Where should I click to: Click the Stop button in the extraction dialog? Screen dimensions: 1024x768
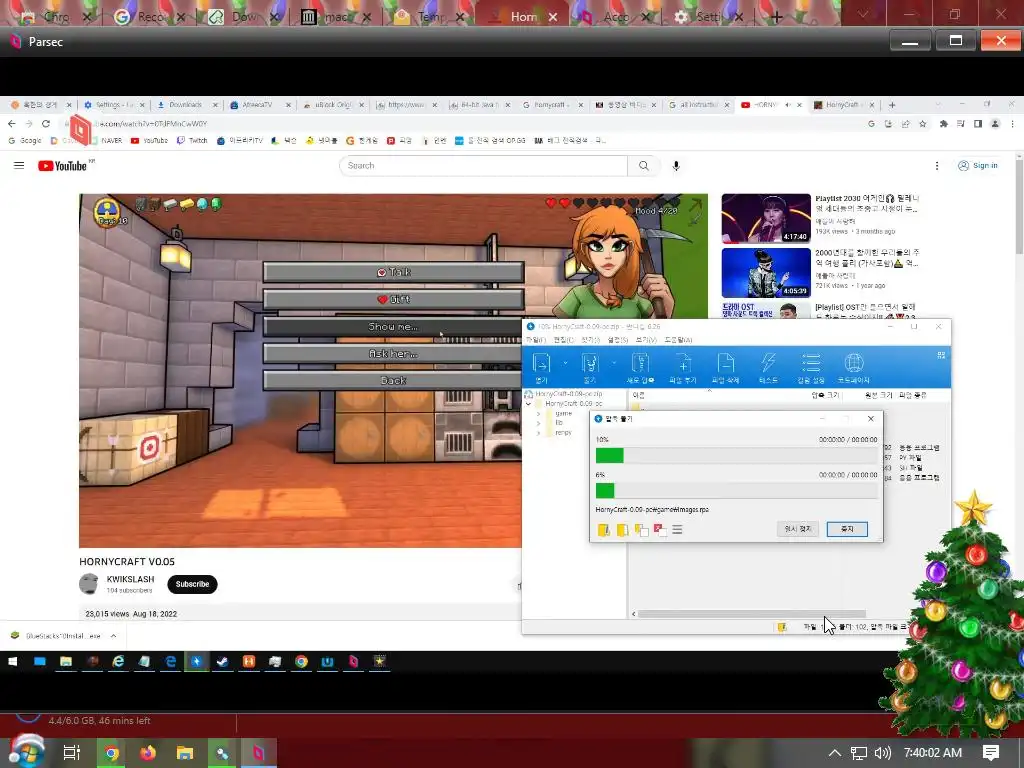847,529
